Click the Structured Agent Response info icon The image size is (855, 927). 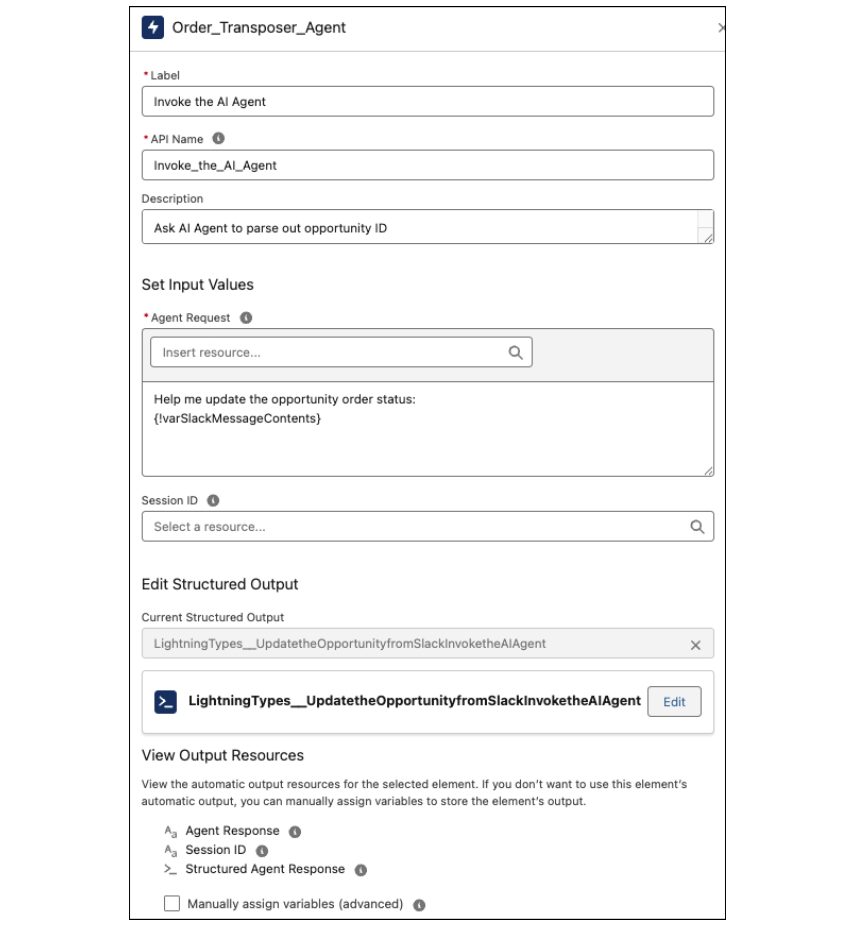pos(361,868)
